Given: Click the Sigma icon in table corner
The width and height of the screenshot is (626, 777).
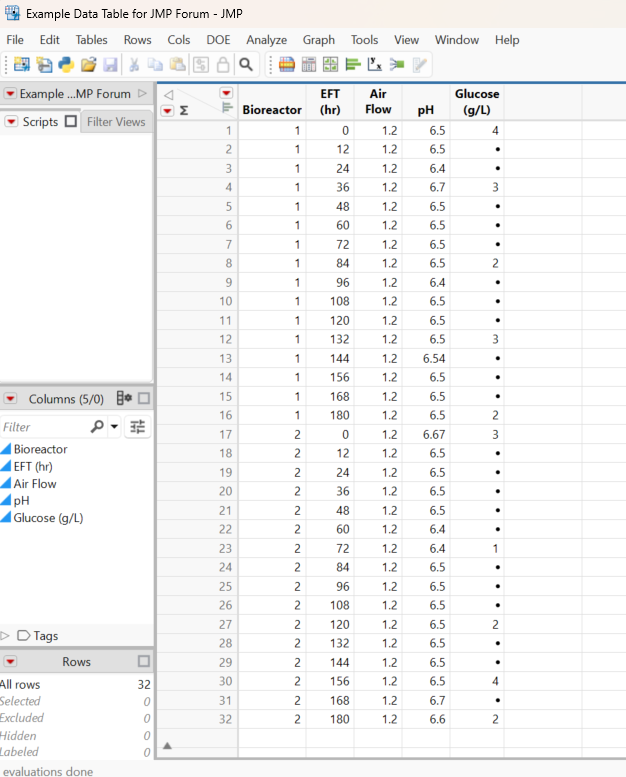Looking at the screenshot, I should 184,111.
